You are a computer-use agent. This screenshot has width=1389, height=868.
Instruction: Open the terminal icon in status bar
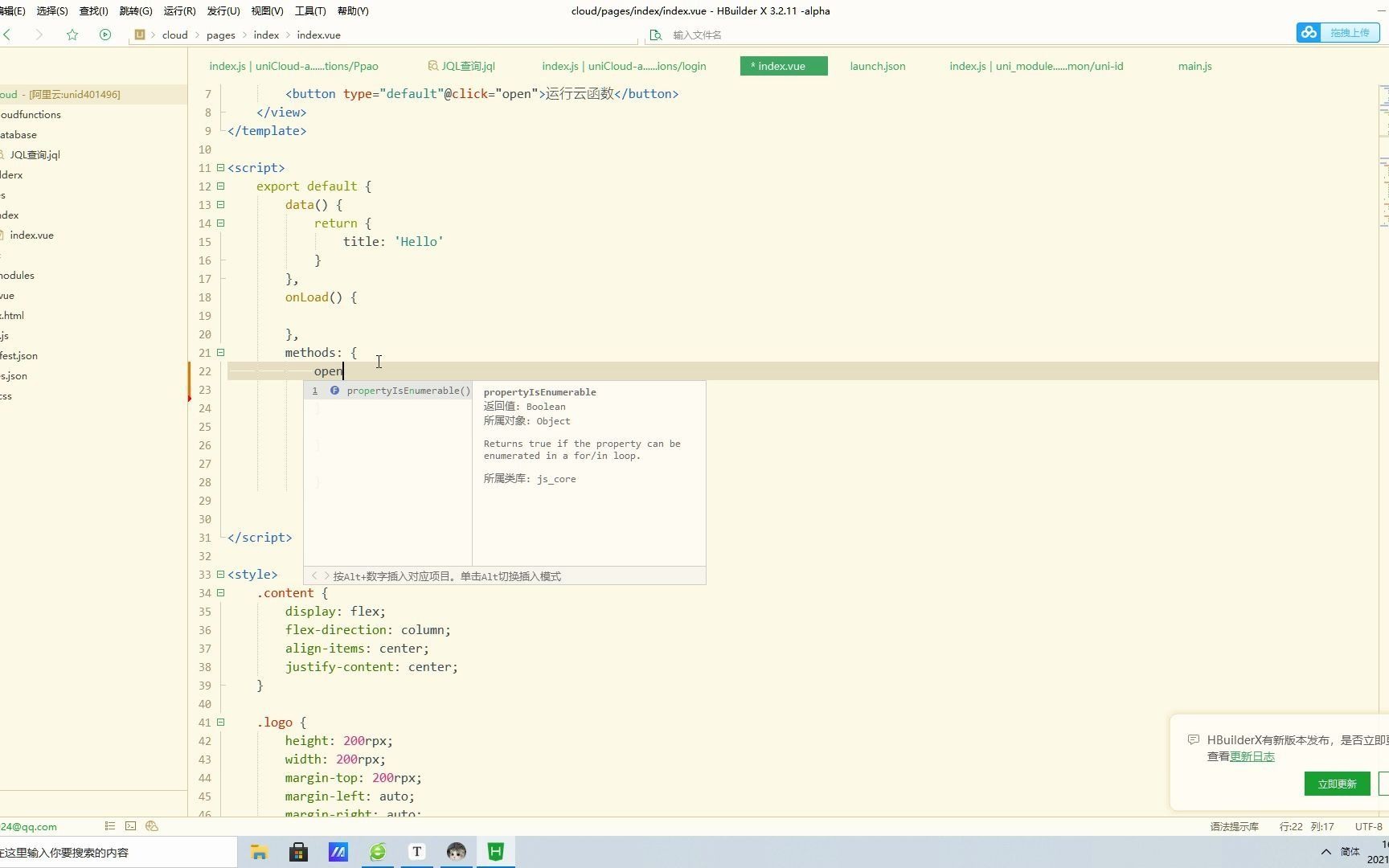point(131,825)
